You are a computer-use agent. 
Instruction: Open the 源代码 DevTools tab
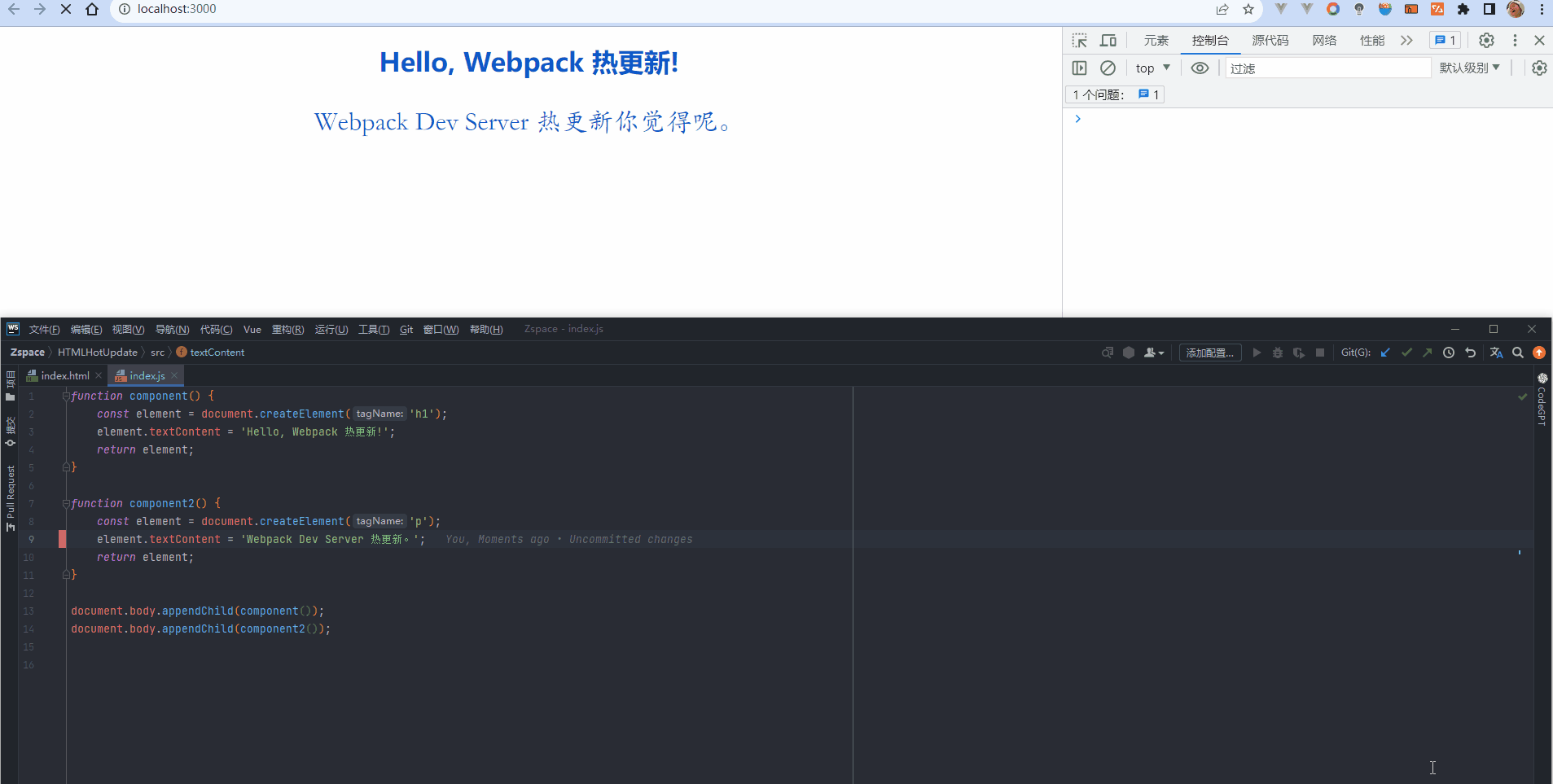pos(1270,41)
